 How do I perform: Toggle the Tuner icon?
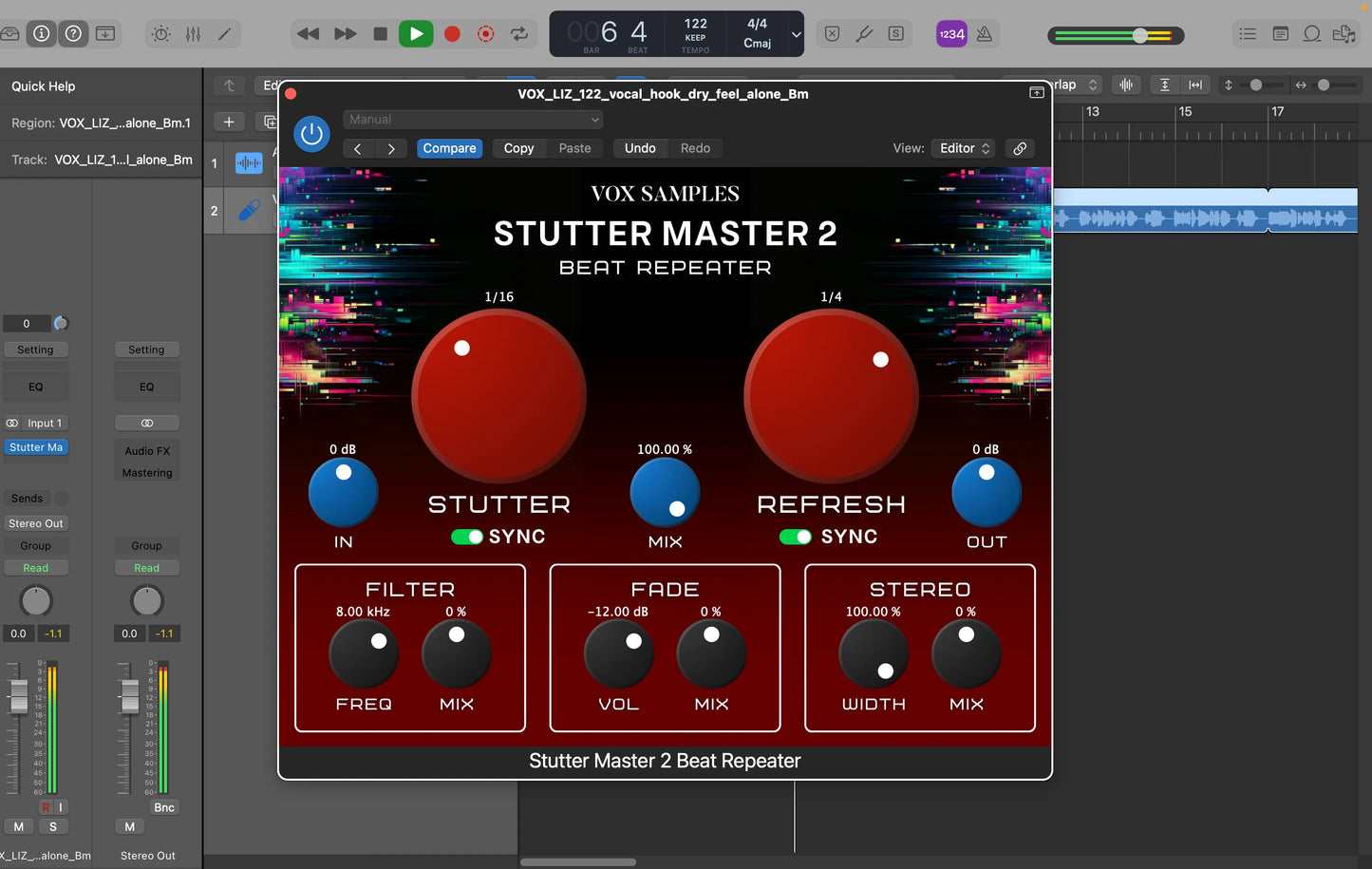[x=864, y=34]
